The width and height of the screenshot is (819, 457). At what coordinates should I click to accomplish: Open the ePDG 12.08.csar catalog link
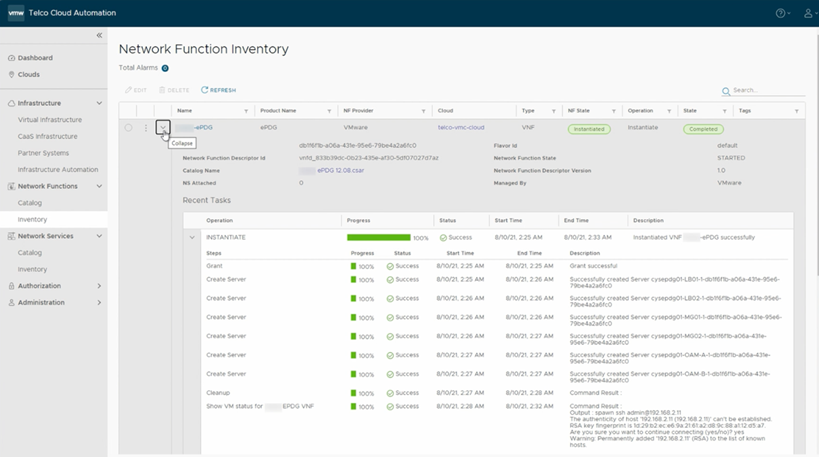click(x=338, y=171)
